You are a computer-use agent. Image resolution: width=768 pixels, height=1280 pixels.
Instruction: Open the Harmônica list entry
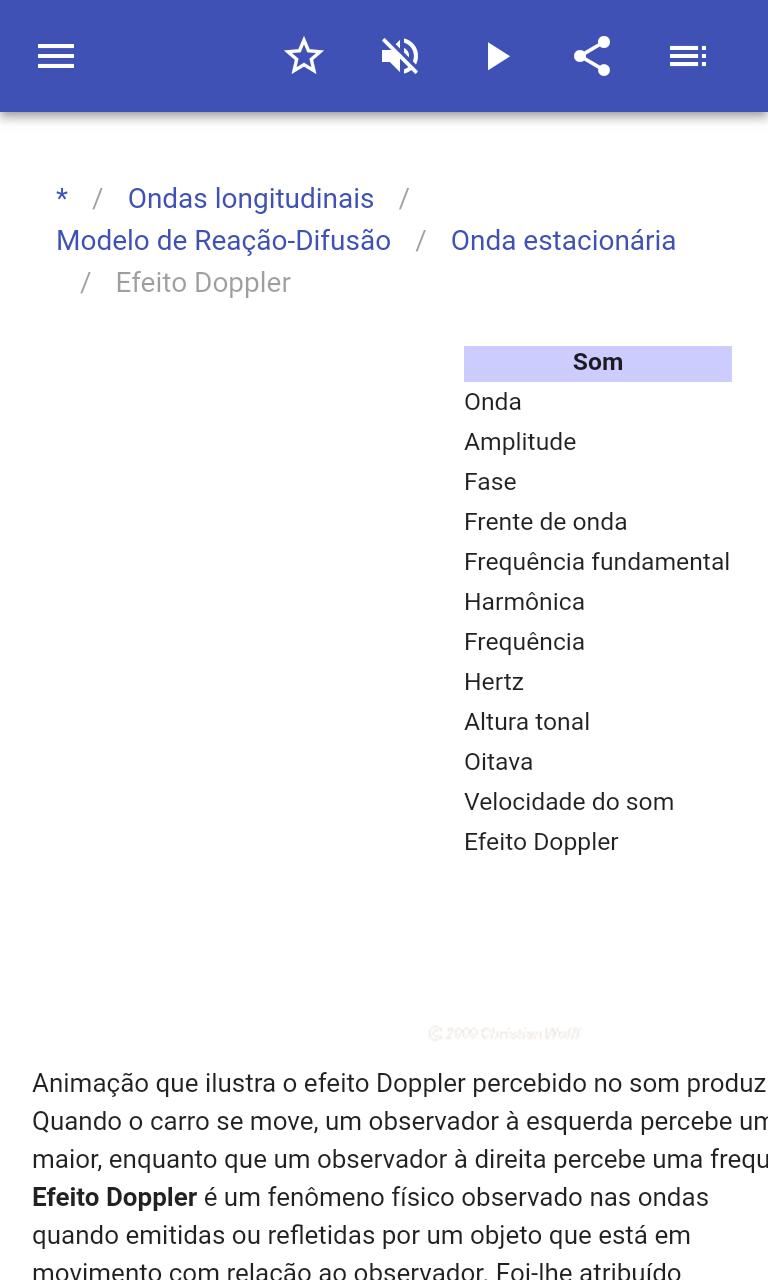click(524, 601)
